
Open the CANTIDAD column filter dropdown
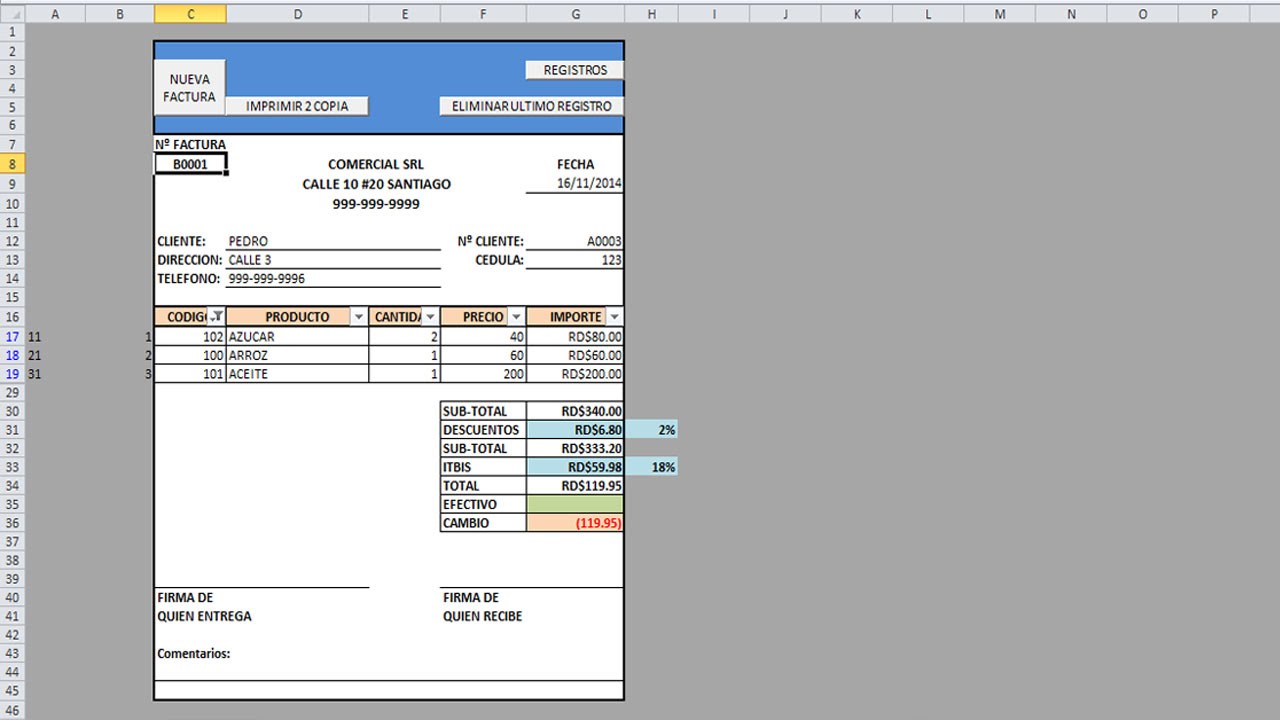pyautogui.click(x=430, y=317)
